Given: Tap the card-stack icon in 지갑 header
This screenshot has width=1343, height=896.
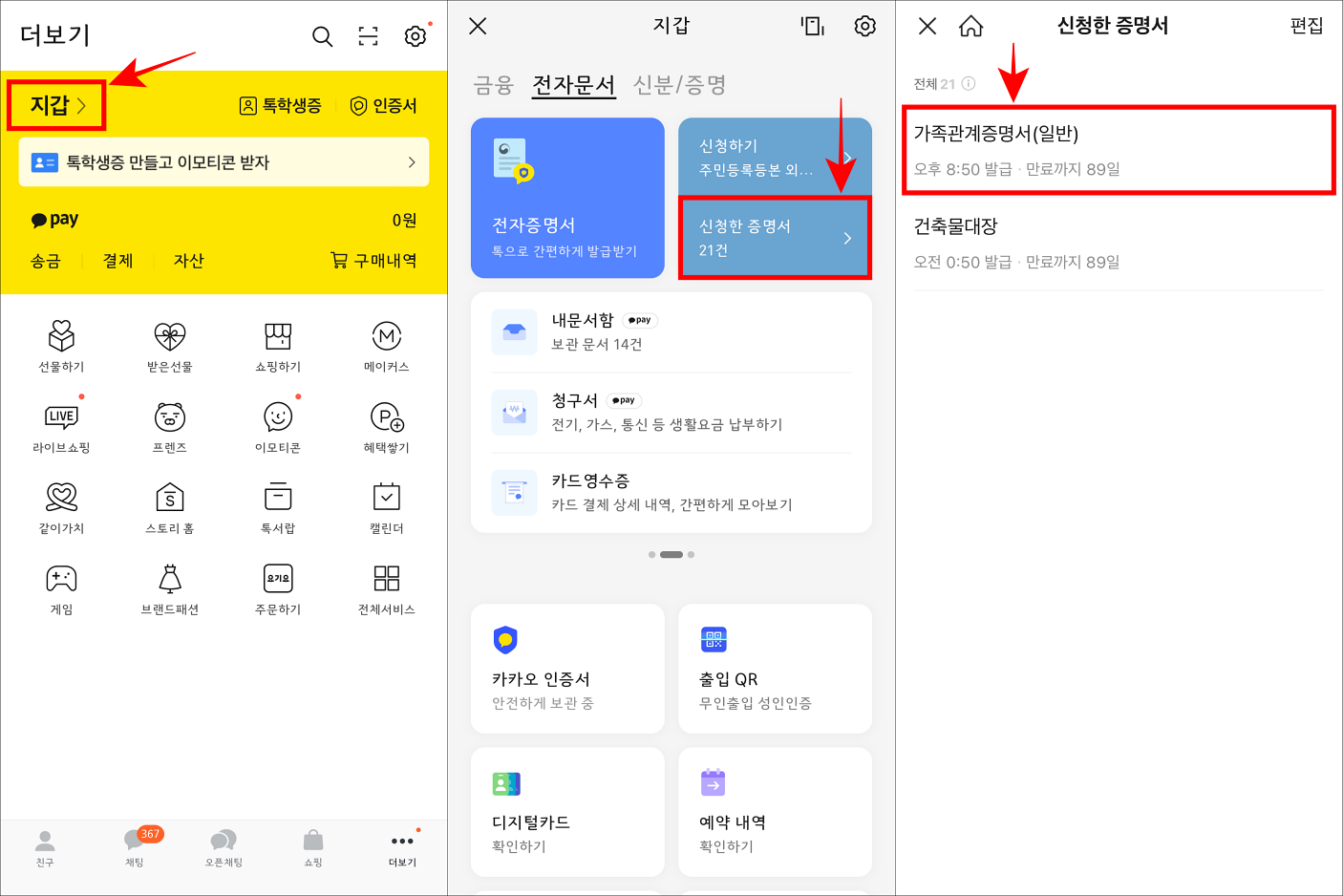Looking at the screenshot, I should [x=813, y=26].
